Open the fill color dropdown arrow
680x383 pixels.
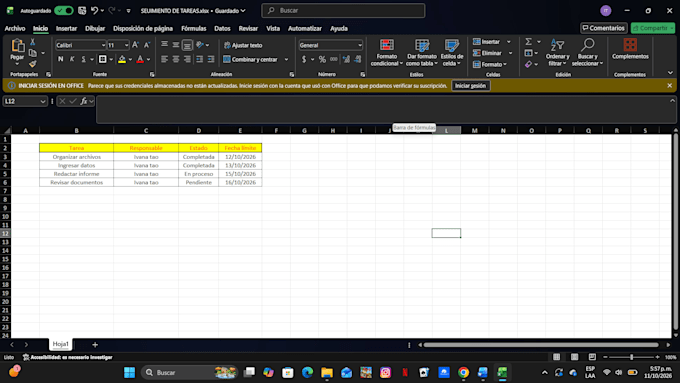[130, 59]
